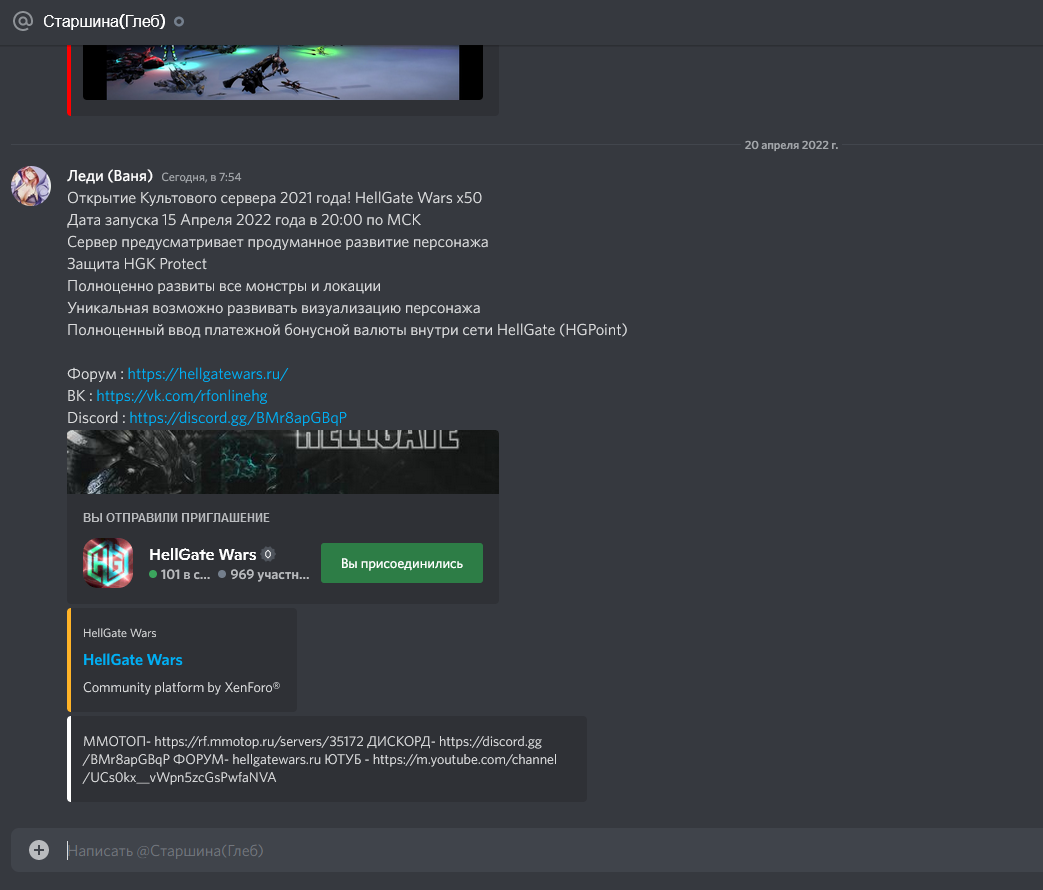Click the username Леди (Ваня)

click(x=110, y=176)
